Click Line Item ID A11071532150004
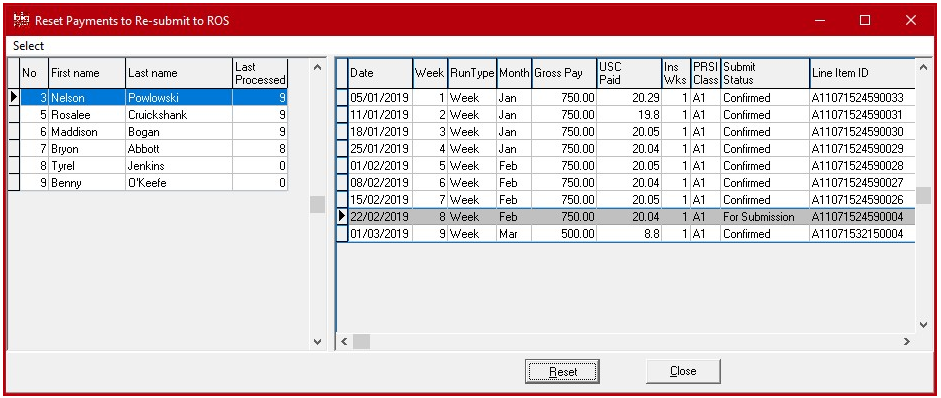Screen dimensions: 941x398 coord(862,234)
